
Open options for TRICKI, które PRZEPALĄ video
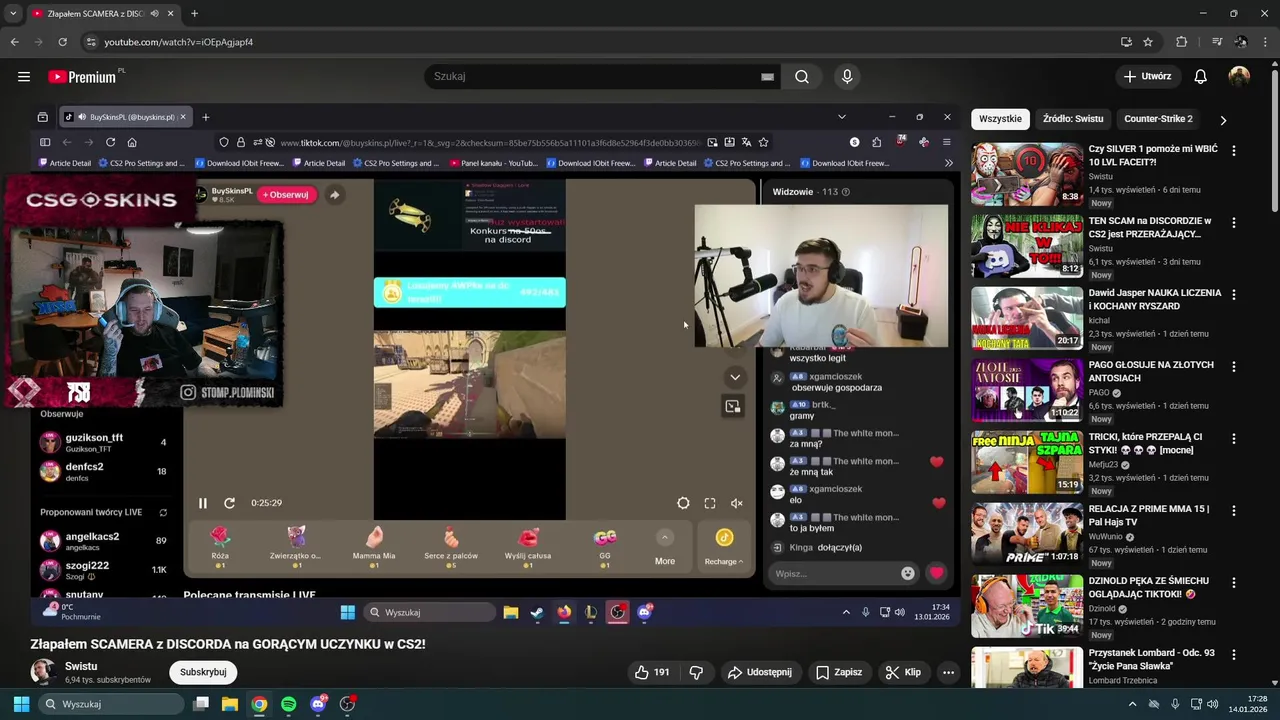tap(1233, 438)
